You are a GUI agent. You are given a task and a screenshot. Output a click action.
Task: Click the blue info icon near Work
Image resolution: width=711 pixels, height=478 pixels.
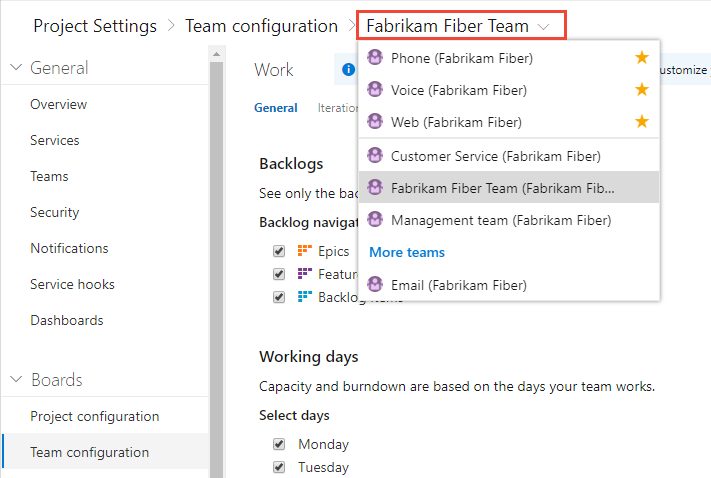pos(348,70)
